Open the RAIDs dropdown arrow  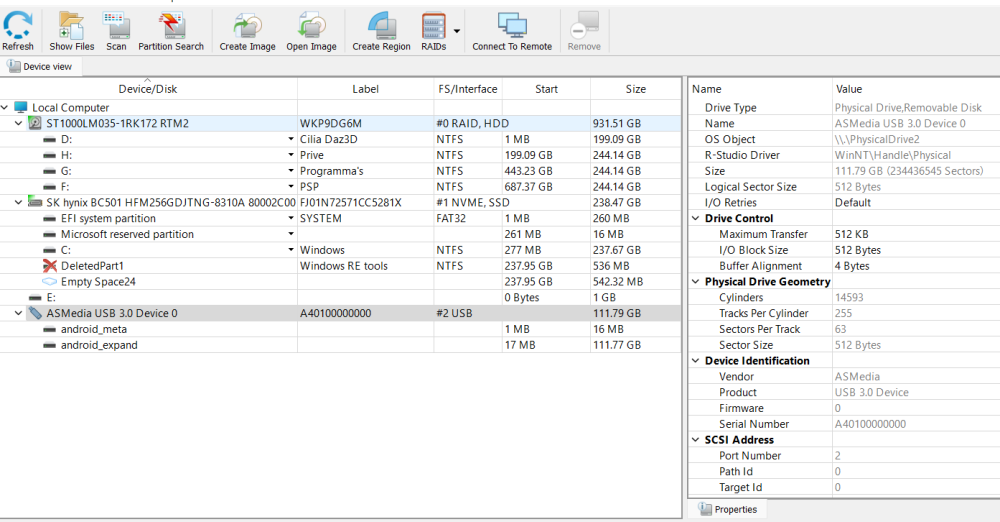point(456,31)
